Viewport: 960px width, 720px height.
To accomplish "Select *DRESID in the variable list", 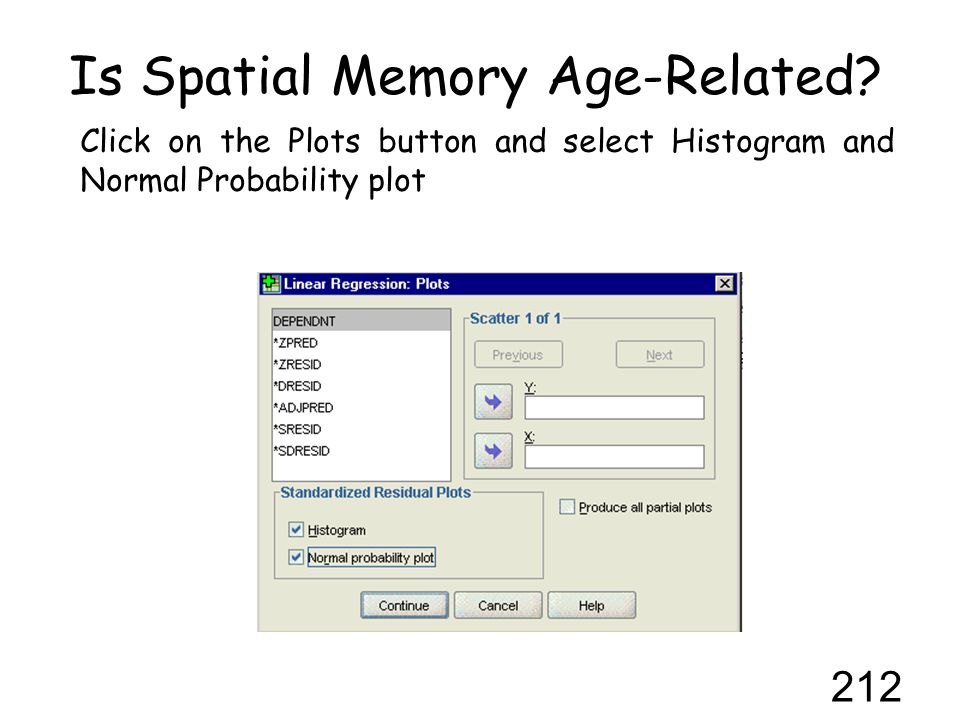I will point(361,386).
